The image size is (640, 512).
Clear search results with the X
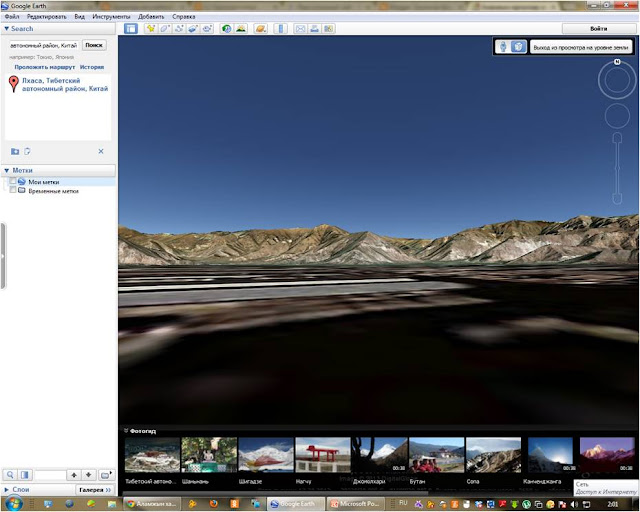pos(101,151)
